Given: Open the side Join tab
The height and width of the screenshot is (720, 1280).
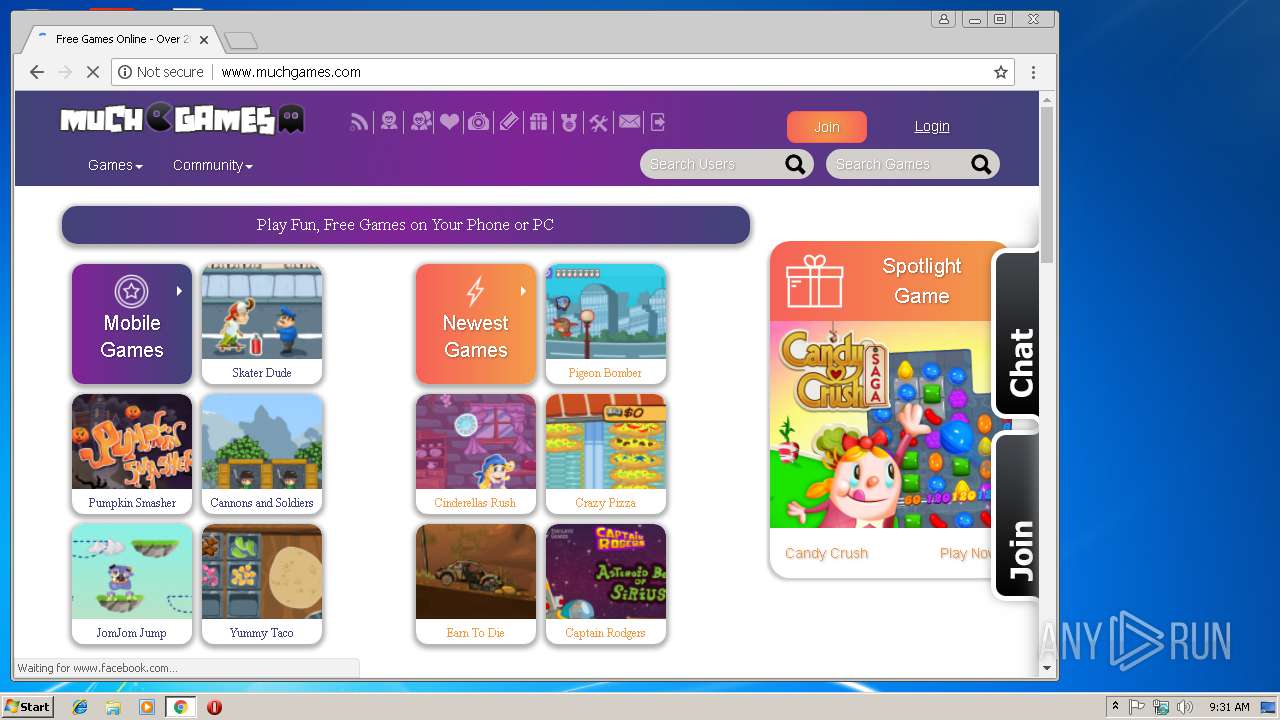Looking at the screenshot, I should (x=1016, y=516).
